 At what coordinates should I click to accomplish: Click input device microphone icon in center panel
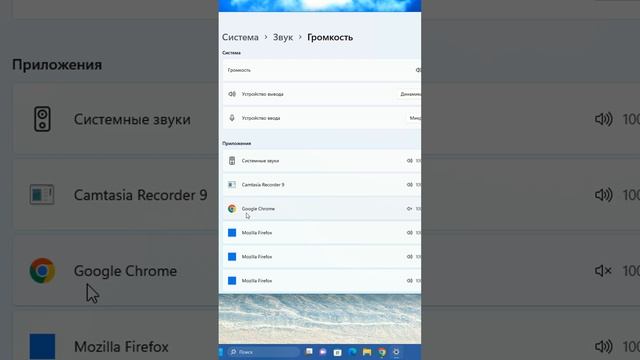click(232, 118)
